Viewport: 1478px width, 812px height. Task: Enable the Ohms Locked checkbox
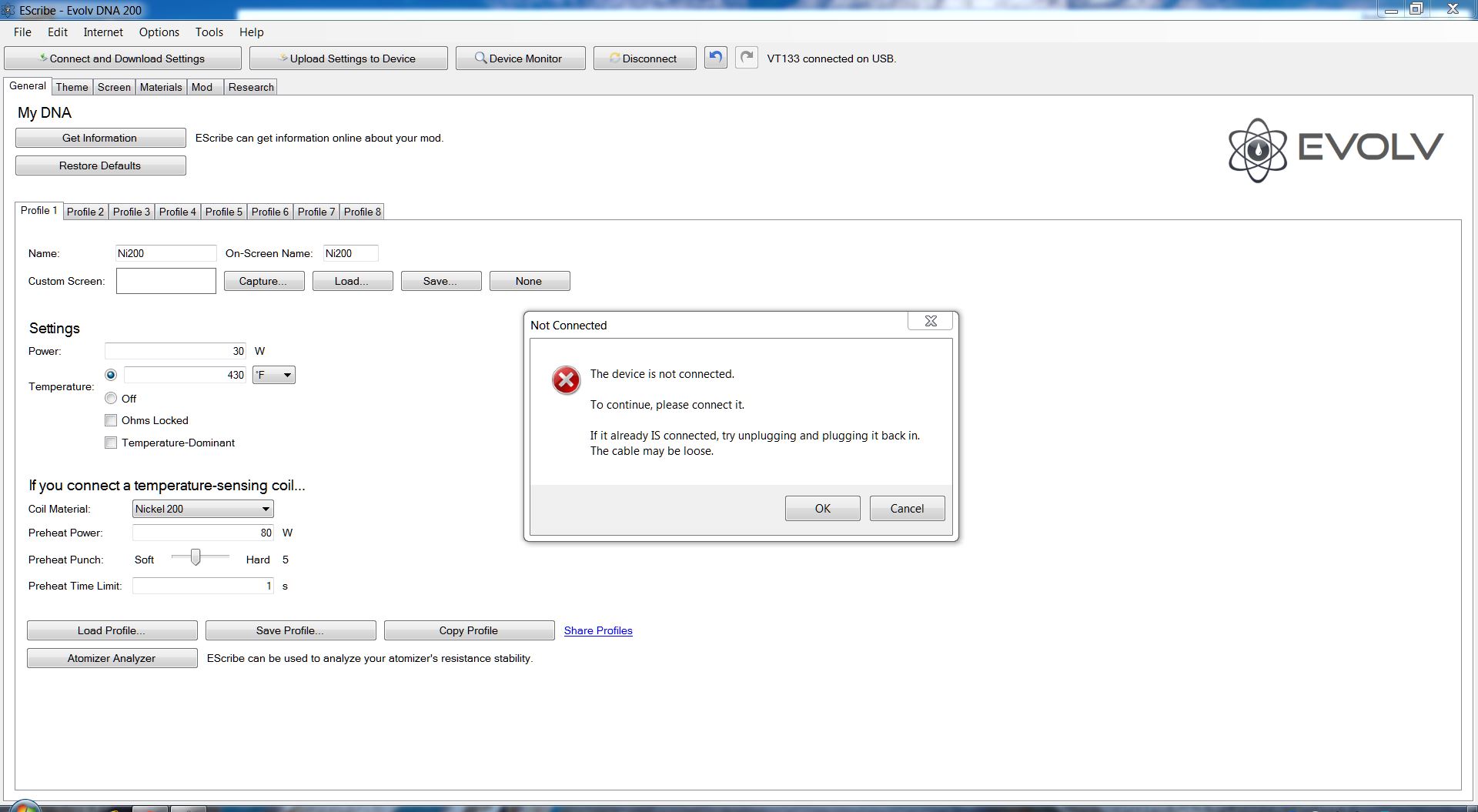pos(111,420)
